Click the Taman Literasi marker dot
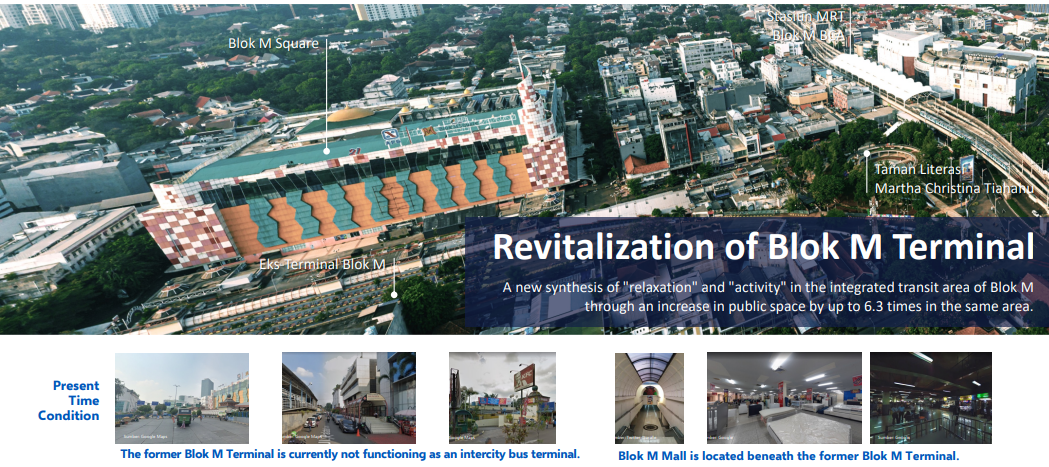 pos(866,153)
